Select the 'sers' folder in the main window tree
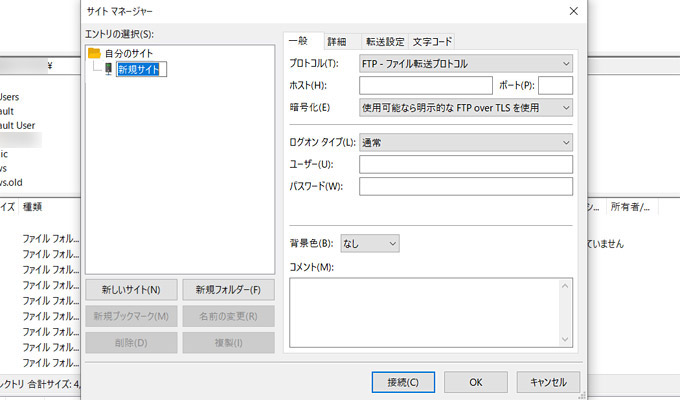Image resolution: width=680 pixels, height=400 pixels. coord(10,97)
